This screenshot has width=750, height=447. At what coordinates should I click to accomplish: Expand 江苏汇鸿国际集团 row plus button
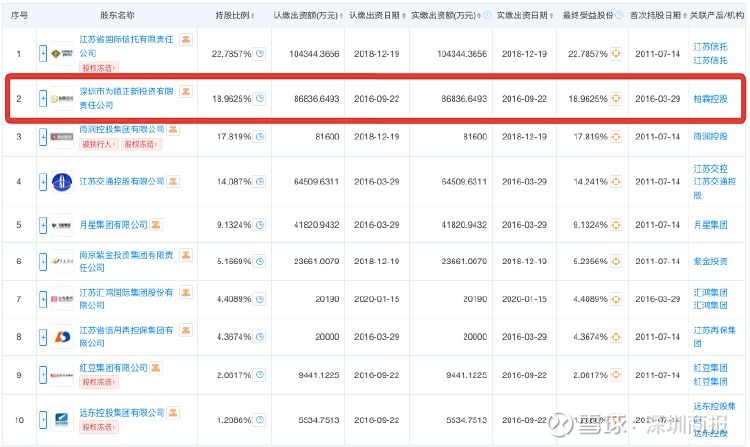(x=43, y=299)
